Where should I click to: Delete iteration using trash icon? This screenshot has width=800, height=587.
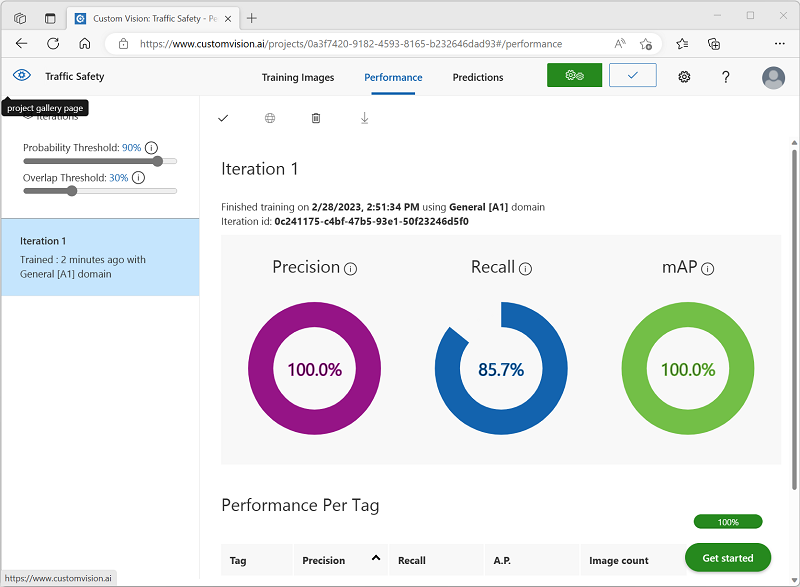pos(316,118)
